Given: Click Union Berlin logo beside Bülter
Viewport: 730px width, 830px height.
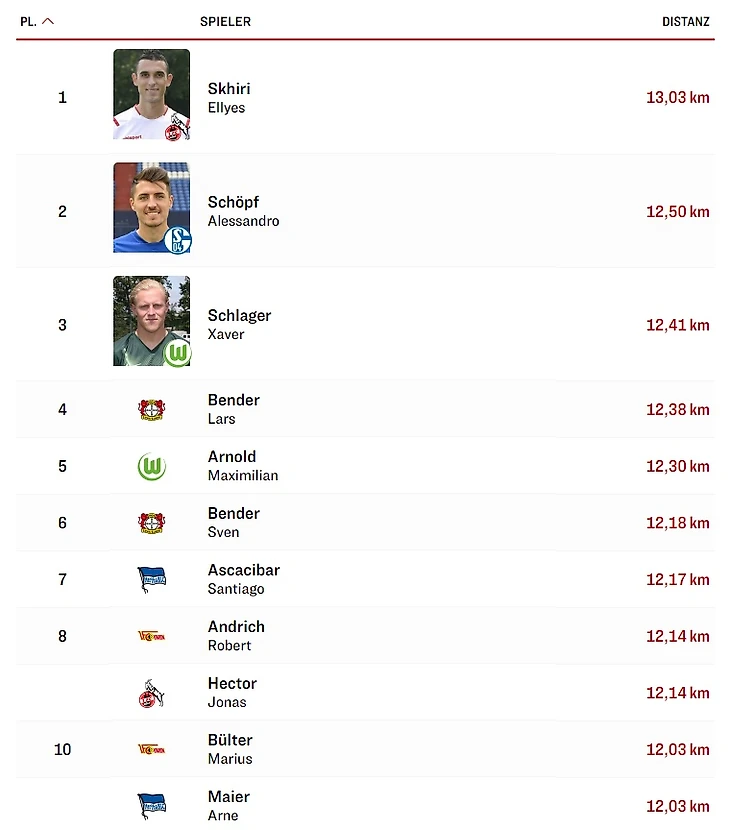Looking at the screenshot, I should pos(151,749).
